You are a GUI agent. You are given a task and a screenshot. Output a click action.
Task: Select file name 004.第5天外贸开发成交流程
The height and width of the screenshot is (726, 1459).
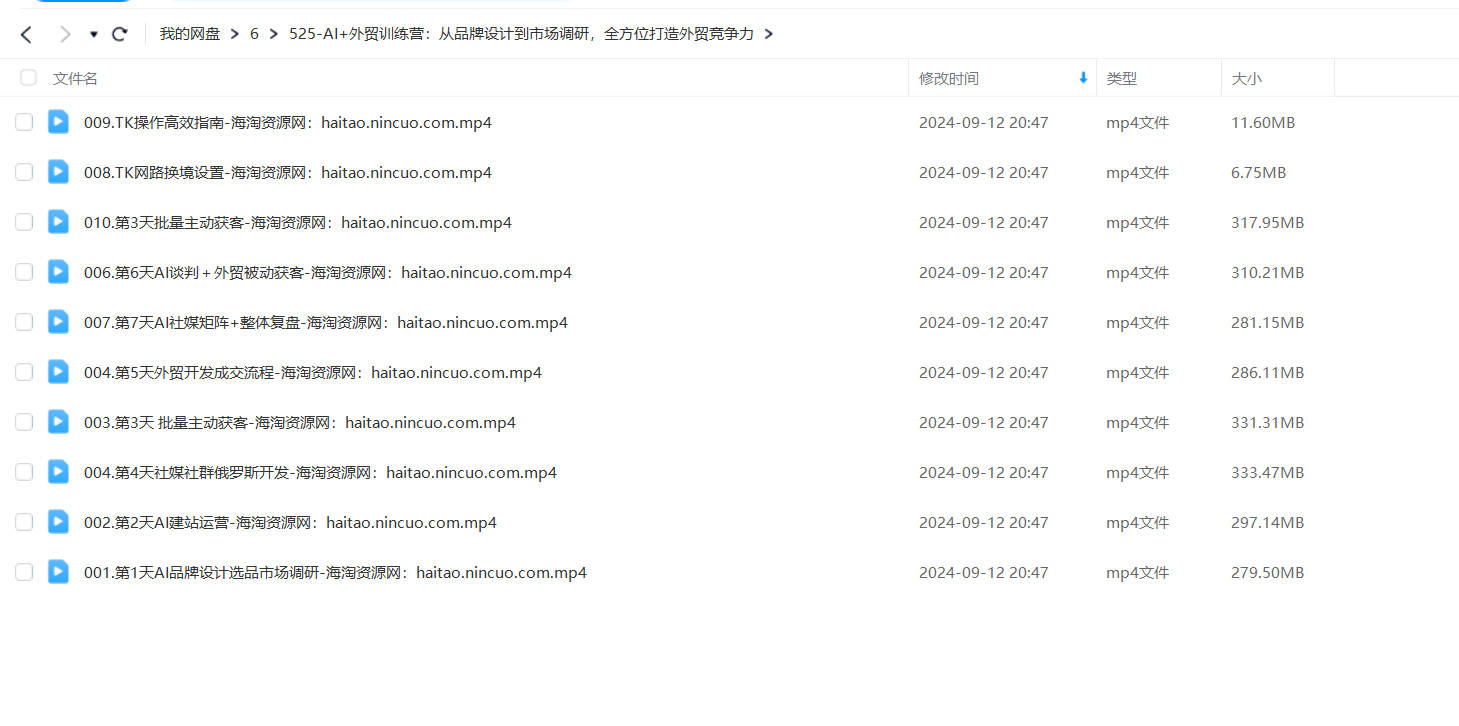(313, 372)
